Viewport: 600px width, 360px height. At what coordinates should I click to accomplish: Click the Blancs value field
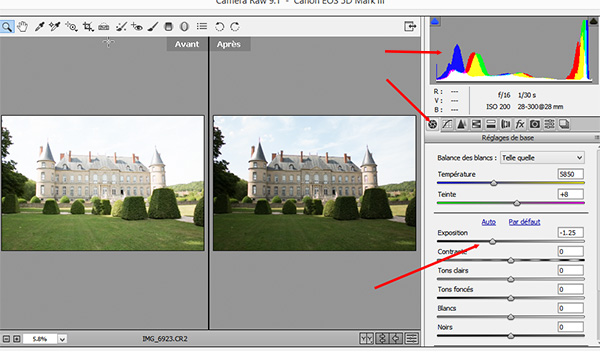[x=571, y=308]
